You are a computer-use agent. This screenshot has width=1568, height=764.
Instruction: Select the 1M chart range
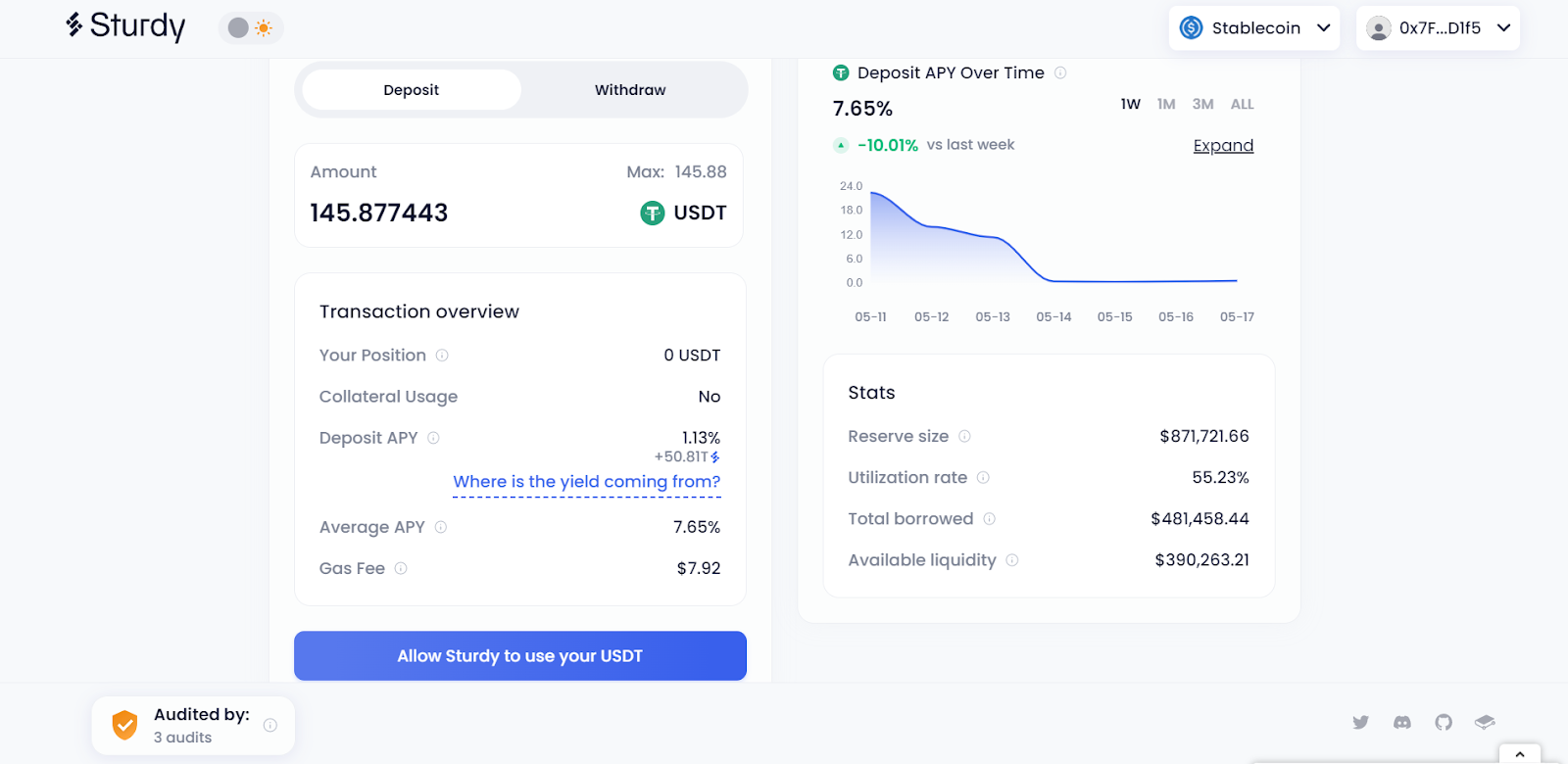(1166, 104)
